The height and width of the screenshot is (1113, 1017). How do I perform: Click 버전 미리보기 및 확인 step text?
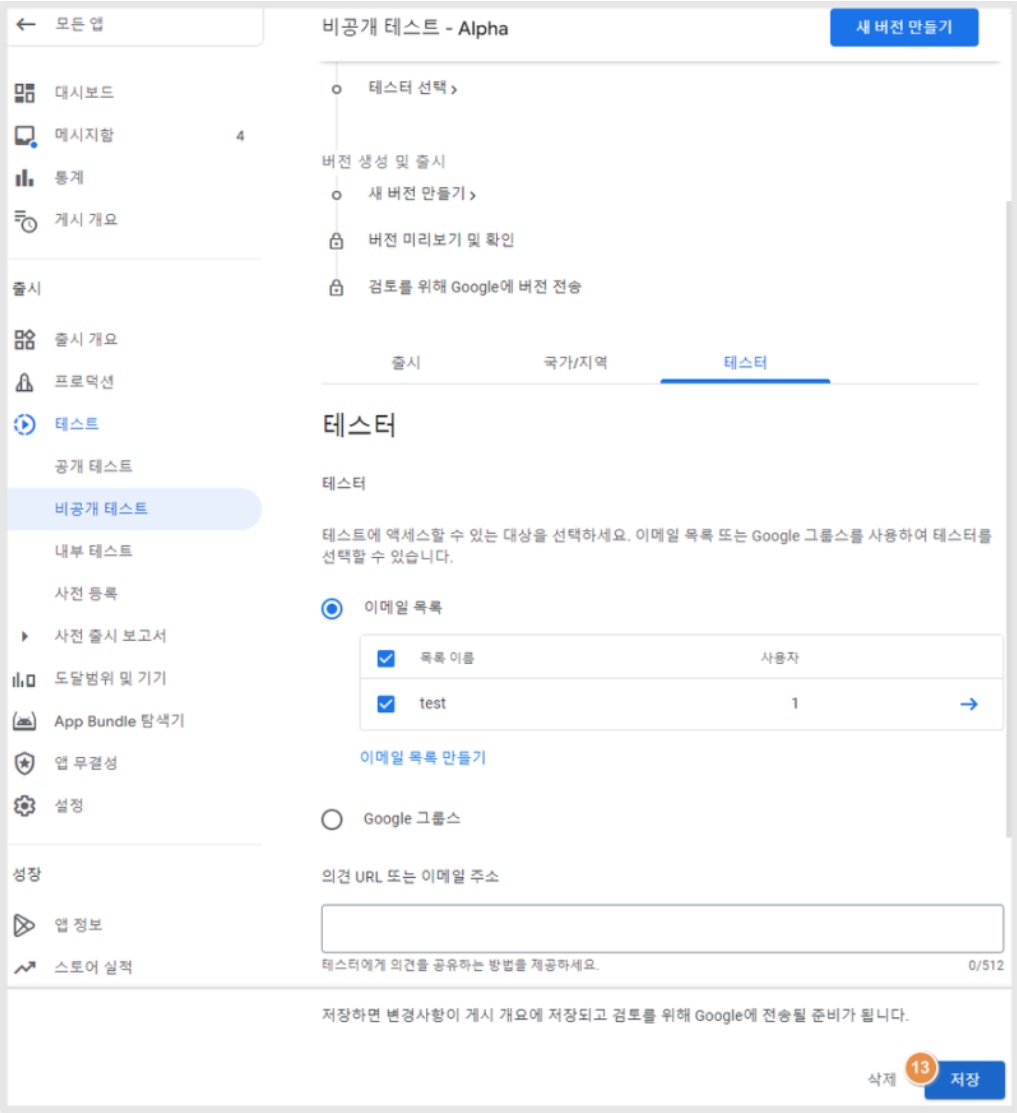tap(441, 241)
